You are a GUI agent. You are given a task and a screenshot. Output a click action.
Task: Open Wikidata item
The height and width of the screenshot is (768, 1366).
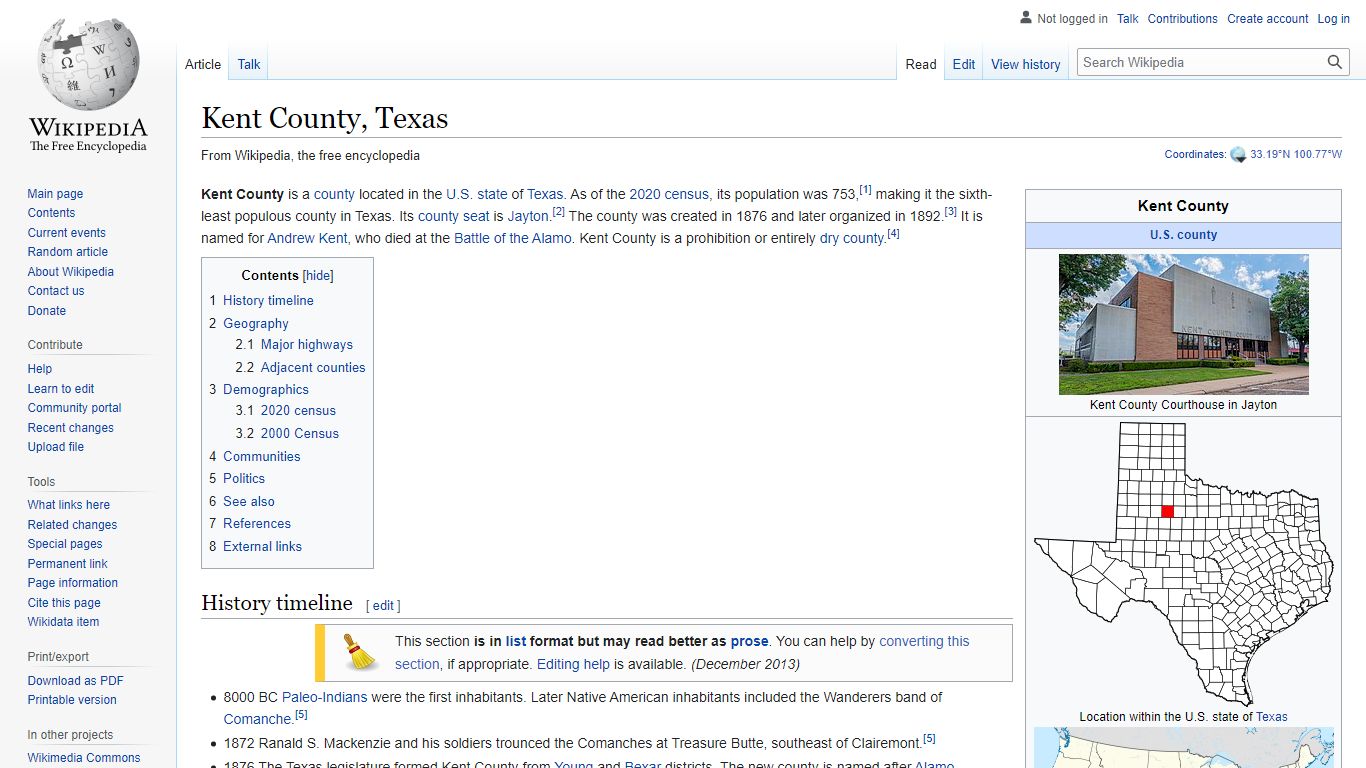pyautogui.click(x=63, y=622)
